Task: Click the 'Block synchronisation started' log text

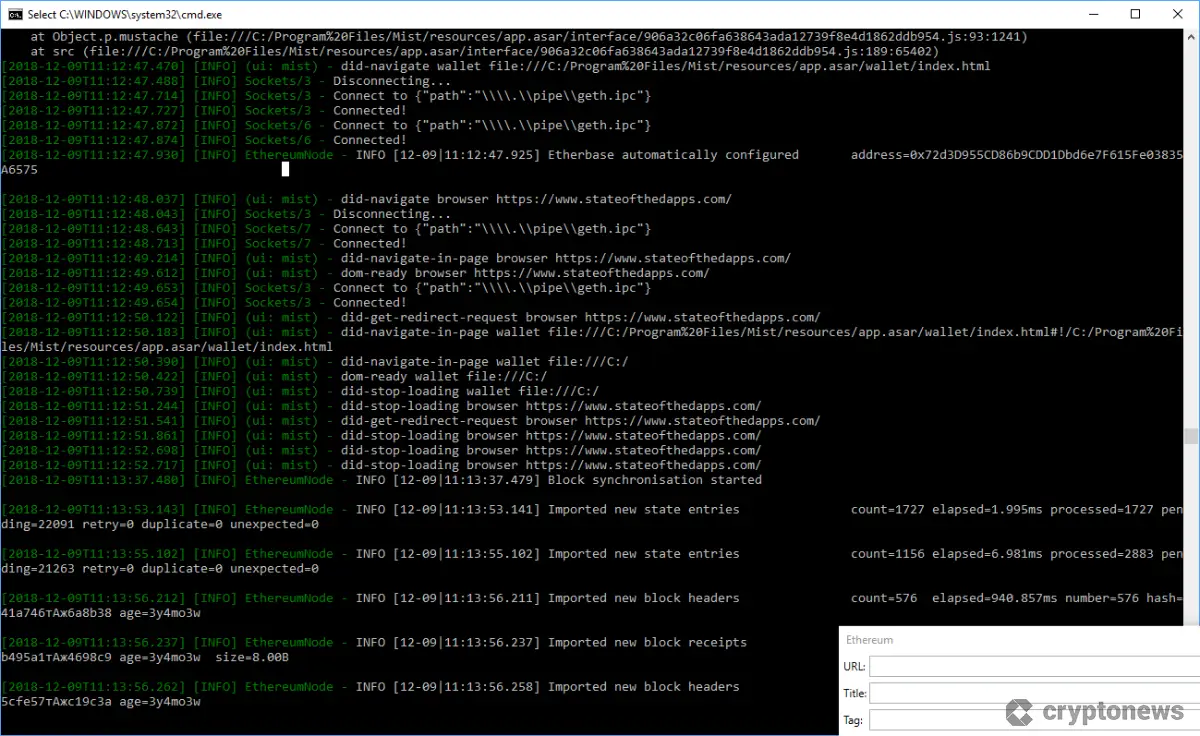Action: 655,480
